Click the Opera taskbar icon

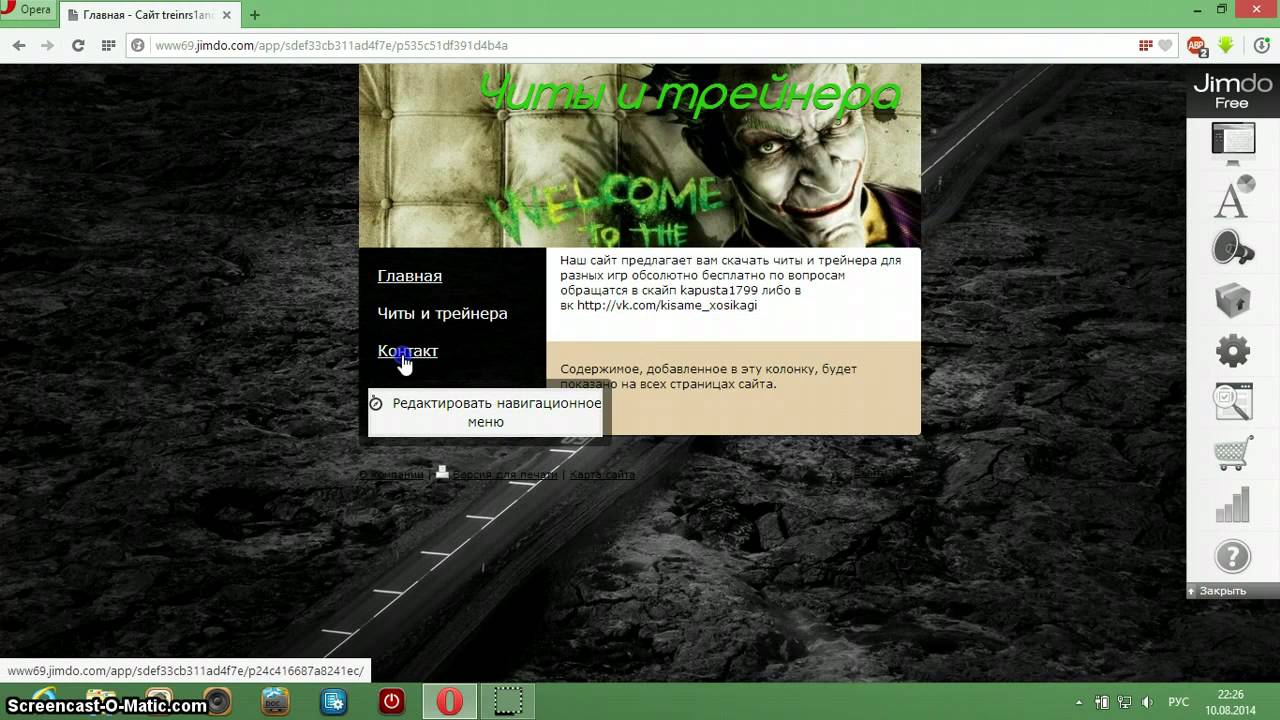[450, 702]
